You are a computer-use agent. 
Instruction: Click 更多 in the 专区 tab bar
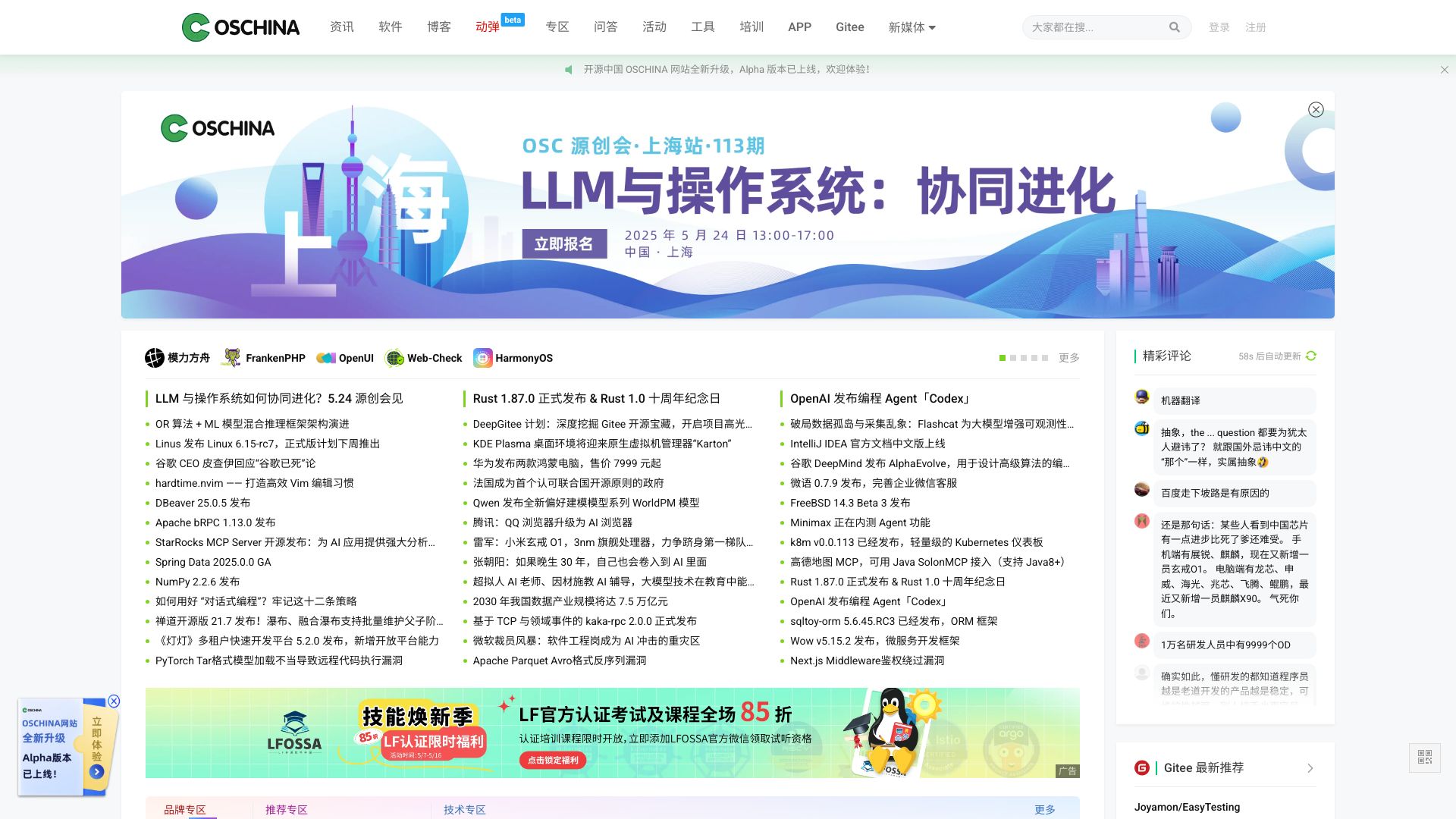[x=1045, y=809]
